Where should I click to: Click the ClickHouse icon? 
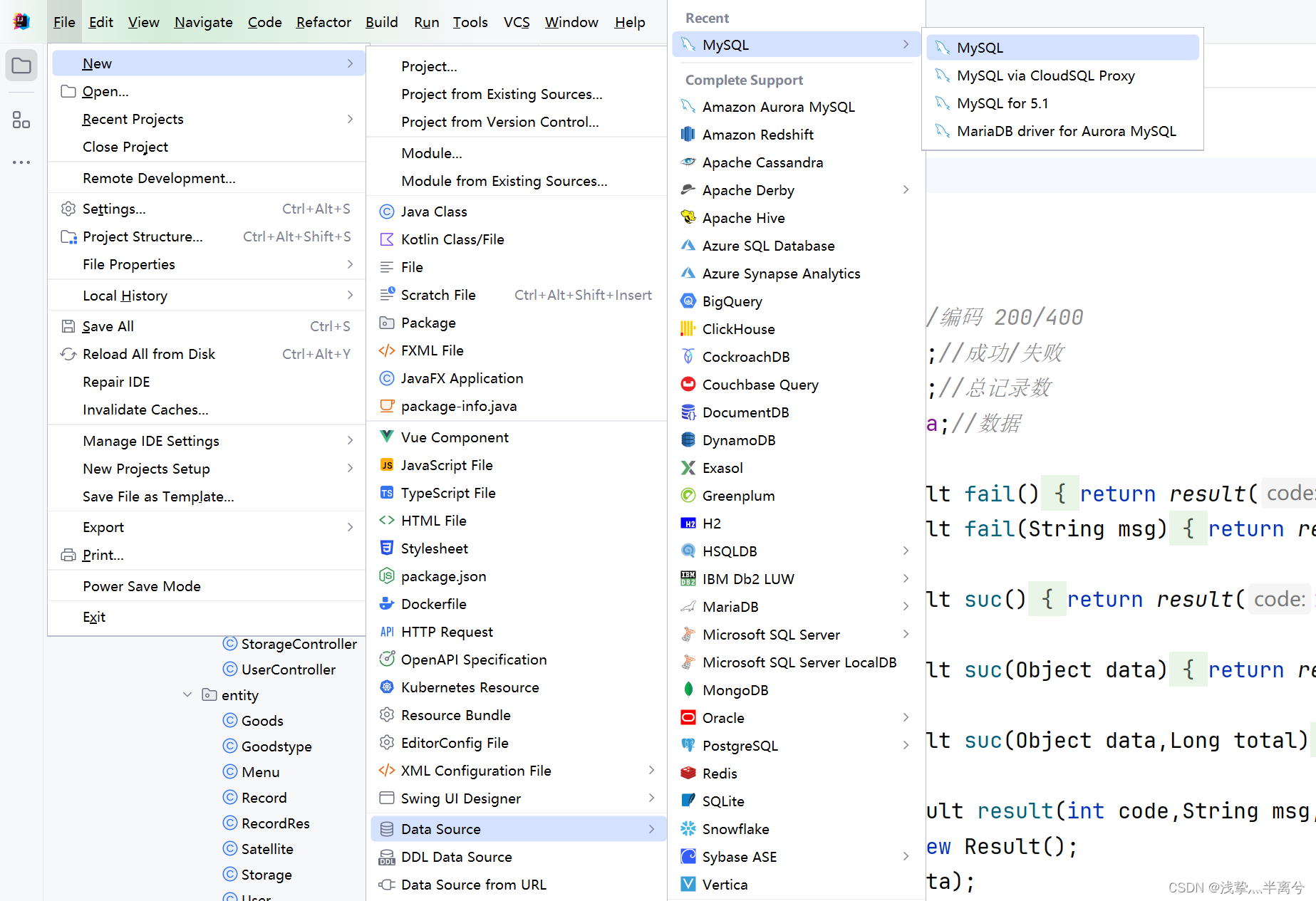688,329
